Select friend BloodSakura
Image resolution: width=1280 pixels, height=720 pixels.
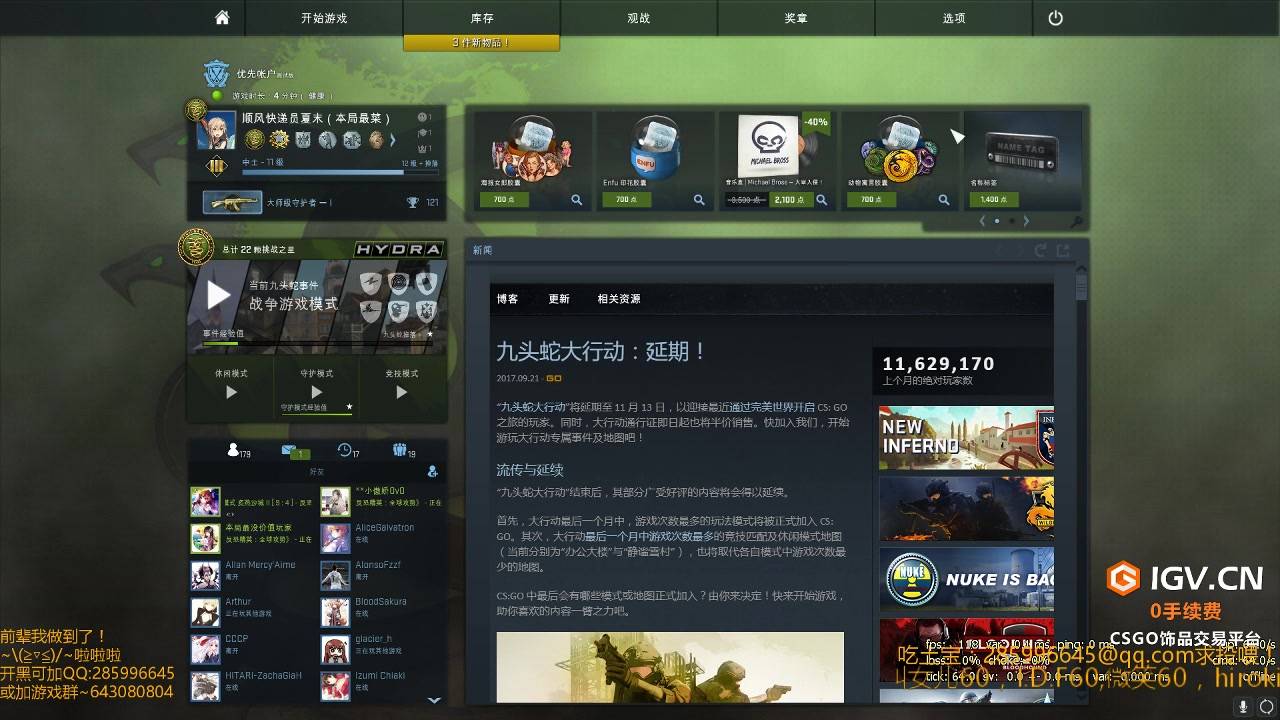pyautogui.click(x=383, y=613)
